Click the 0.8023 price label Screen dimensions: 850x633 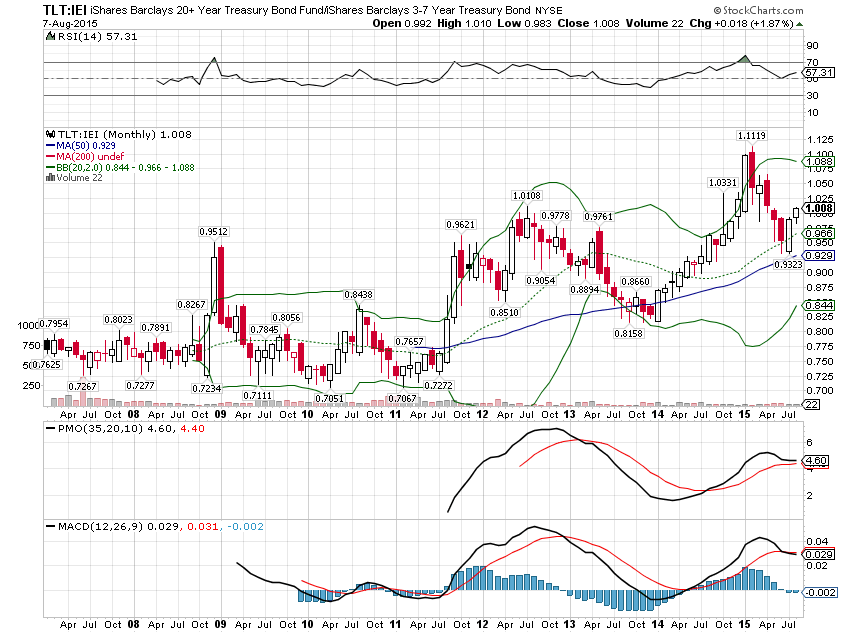[x=118, y=320]
